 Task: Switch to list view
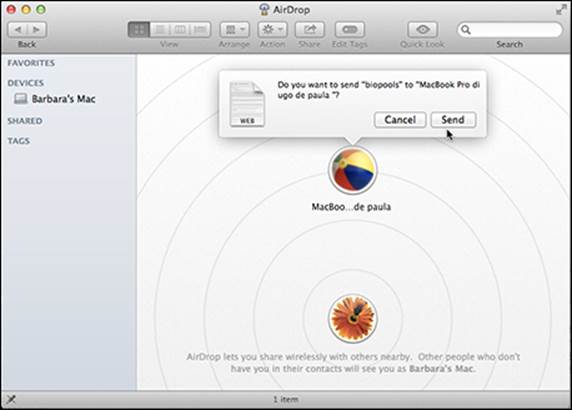pyautogui.click(x=160, y=30)
